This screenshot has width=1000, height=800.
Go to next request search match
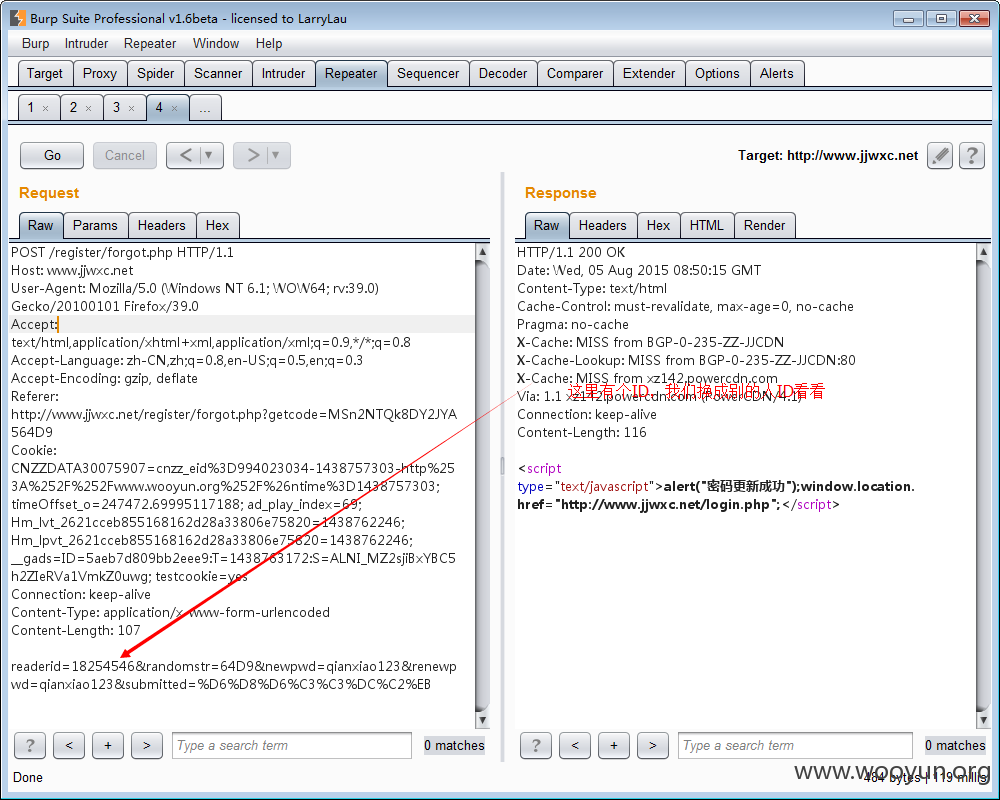(147, 745)
